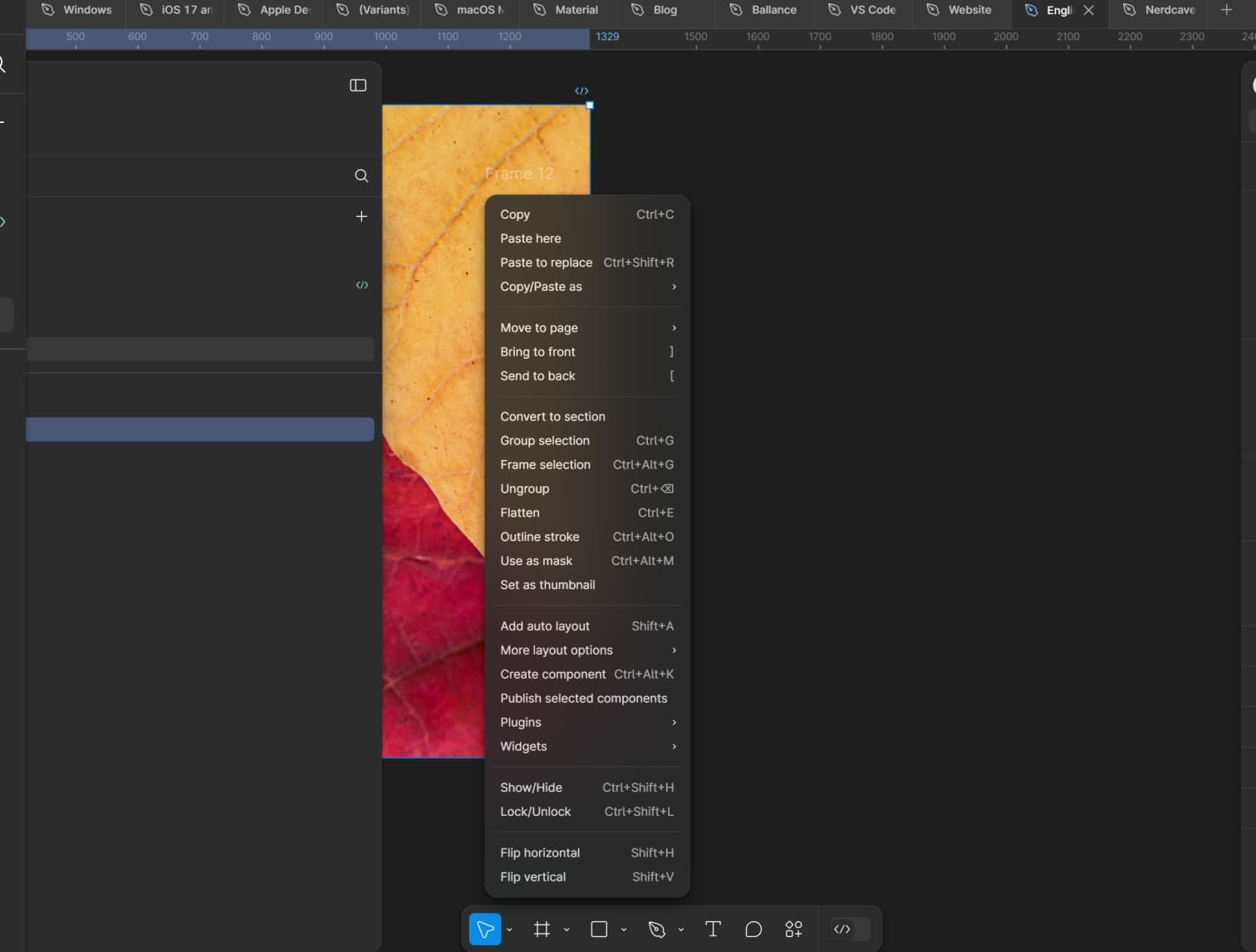Expand shape tools dropdown arrow
This screenshot has width=1256, height=952.
pos(624,930)
